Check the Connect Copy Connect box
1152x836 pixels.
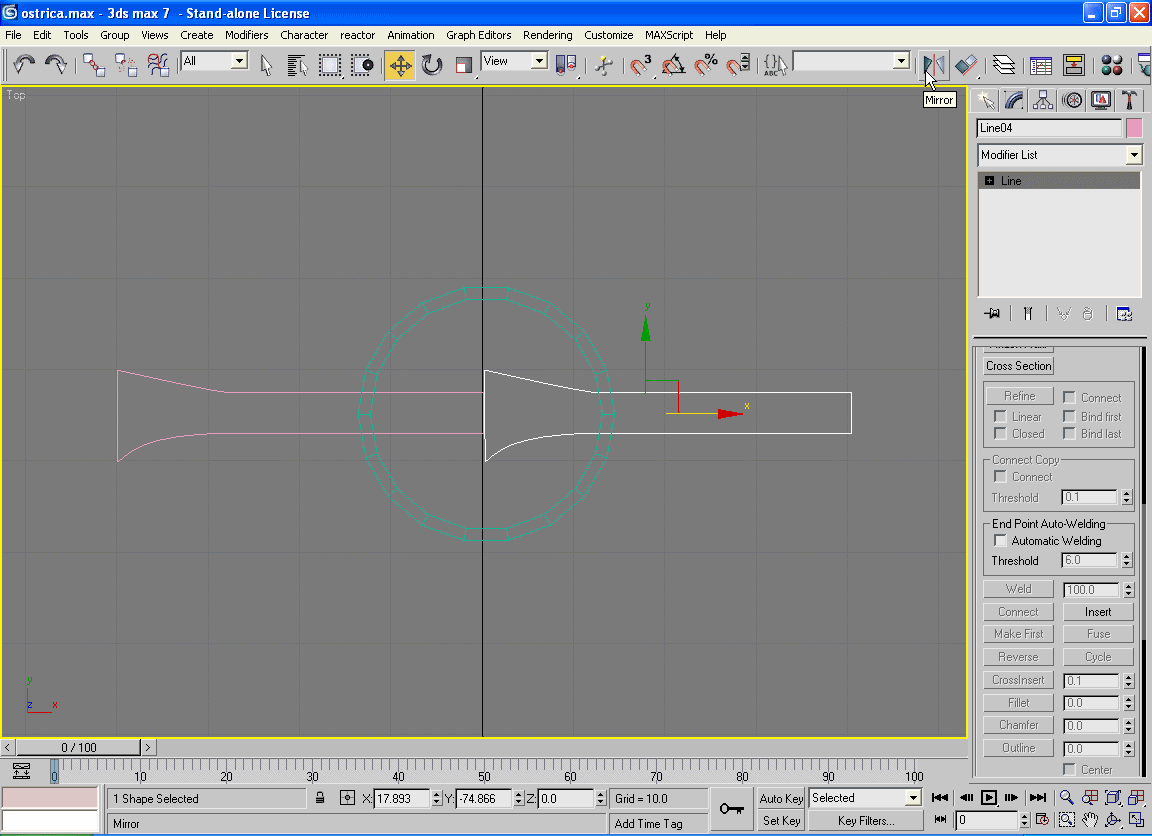[x=1000, y=477]
